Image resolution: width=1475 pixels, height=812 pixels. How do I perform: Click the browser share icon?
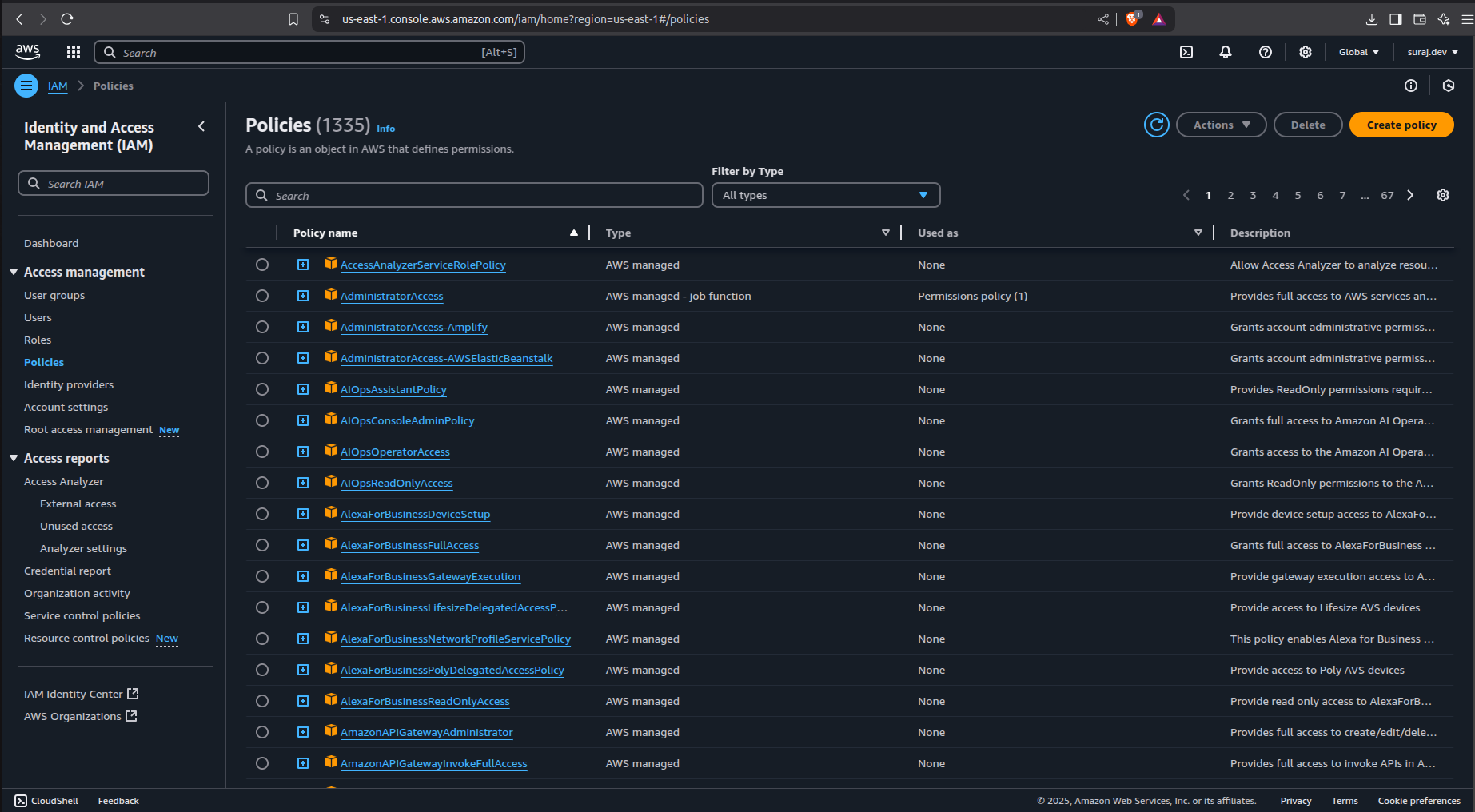coord(1103,19)
